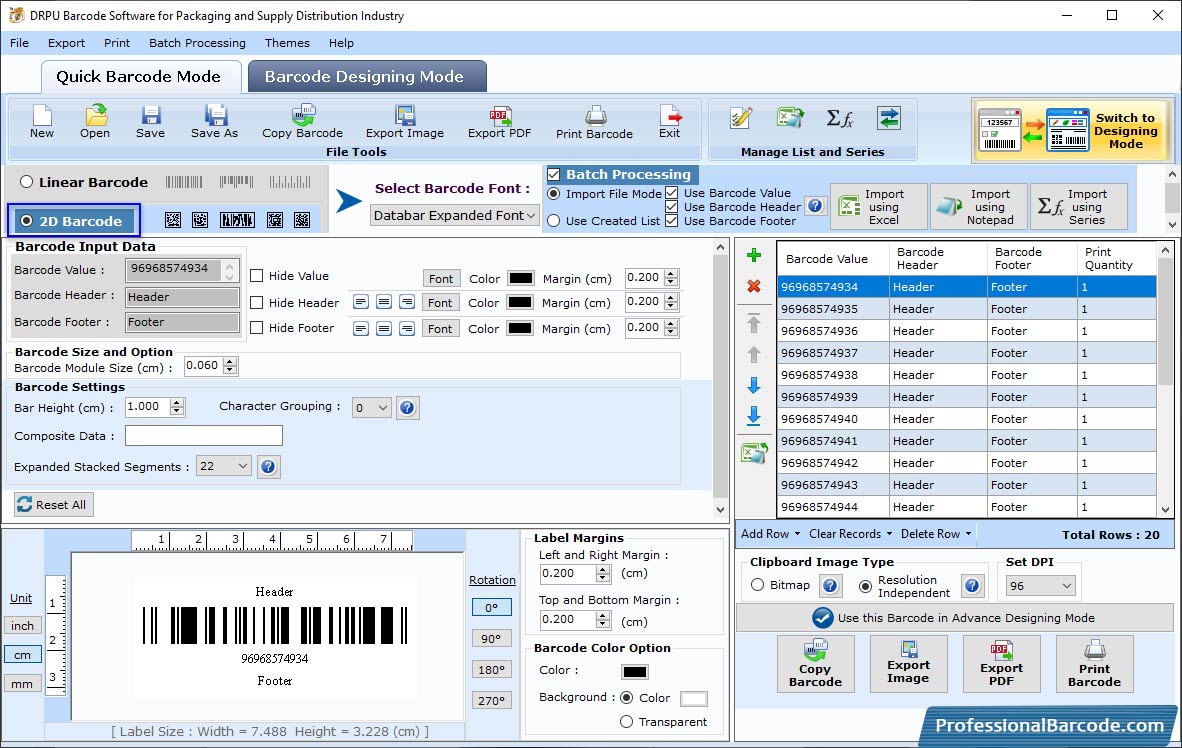Click the Save icon in File Tools
This screenshot has height=748, width=1182.
(150, 121)
